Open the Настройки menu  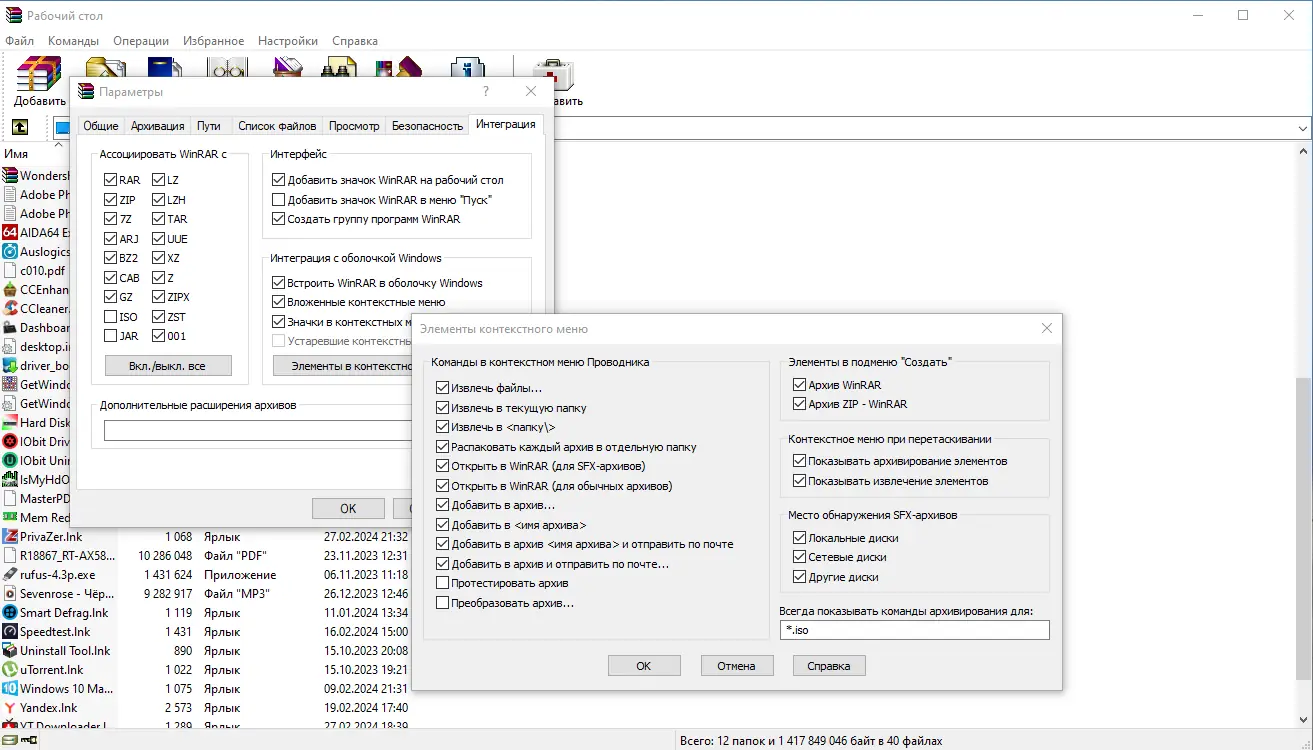(288, 41)
